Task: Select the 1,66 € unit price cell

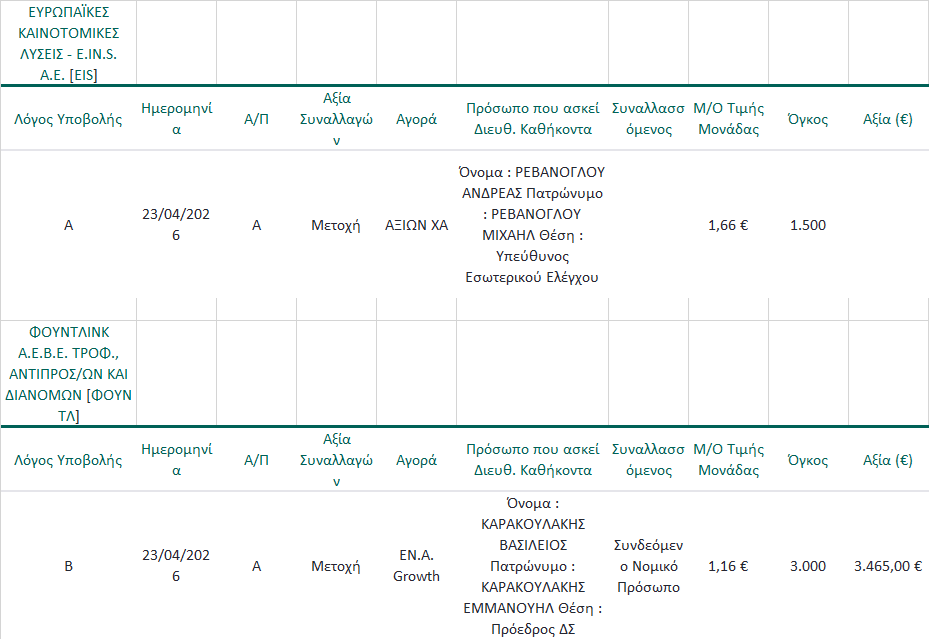Action: [x=728, y=225]
